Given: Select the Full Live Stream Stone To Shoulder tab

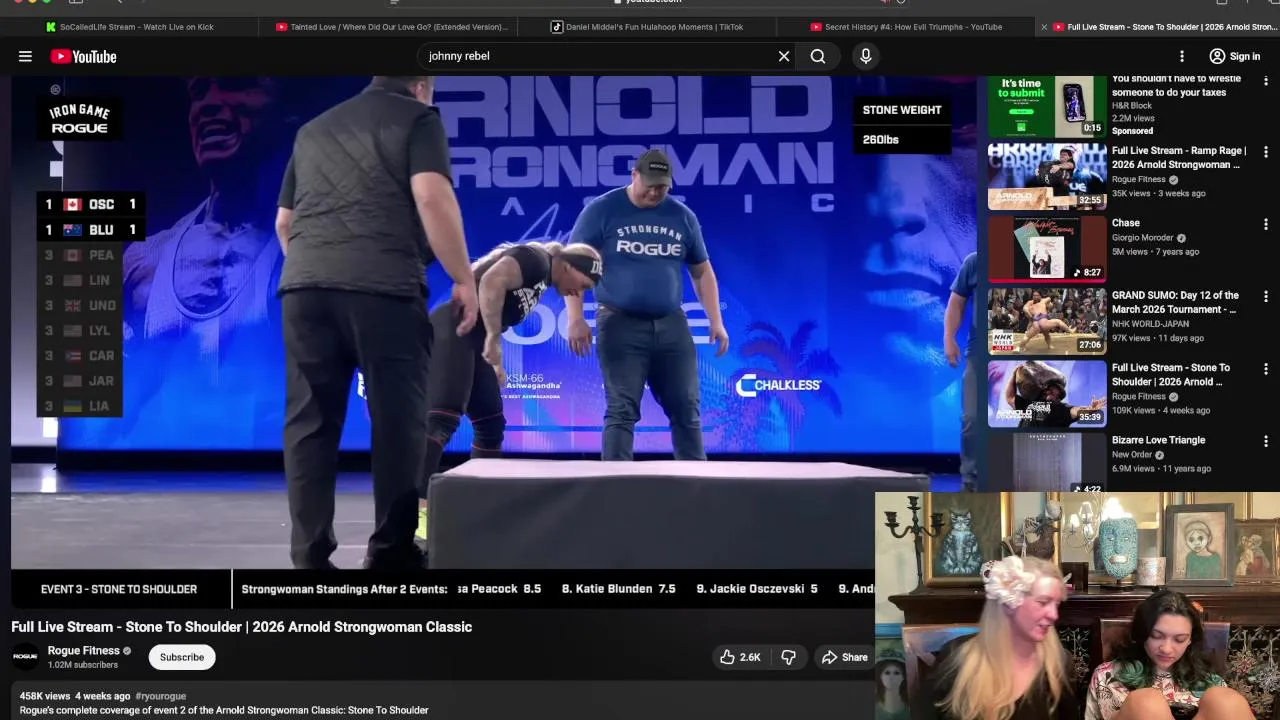Looking at the screenshot, I should [x=1166, y=27].
